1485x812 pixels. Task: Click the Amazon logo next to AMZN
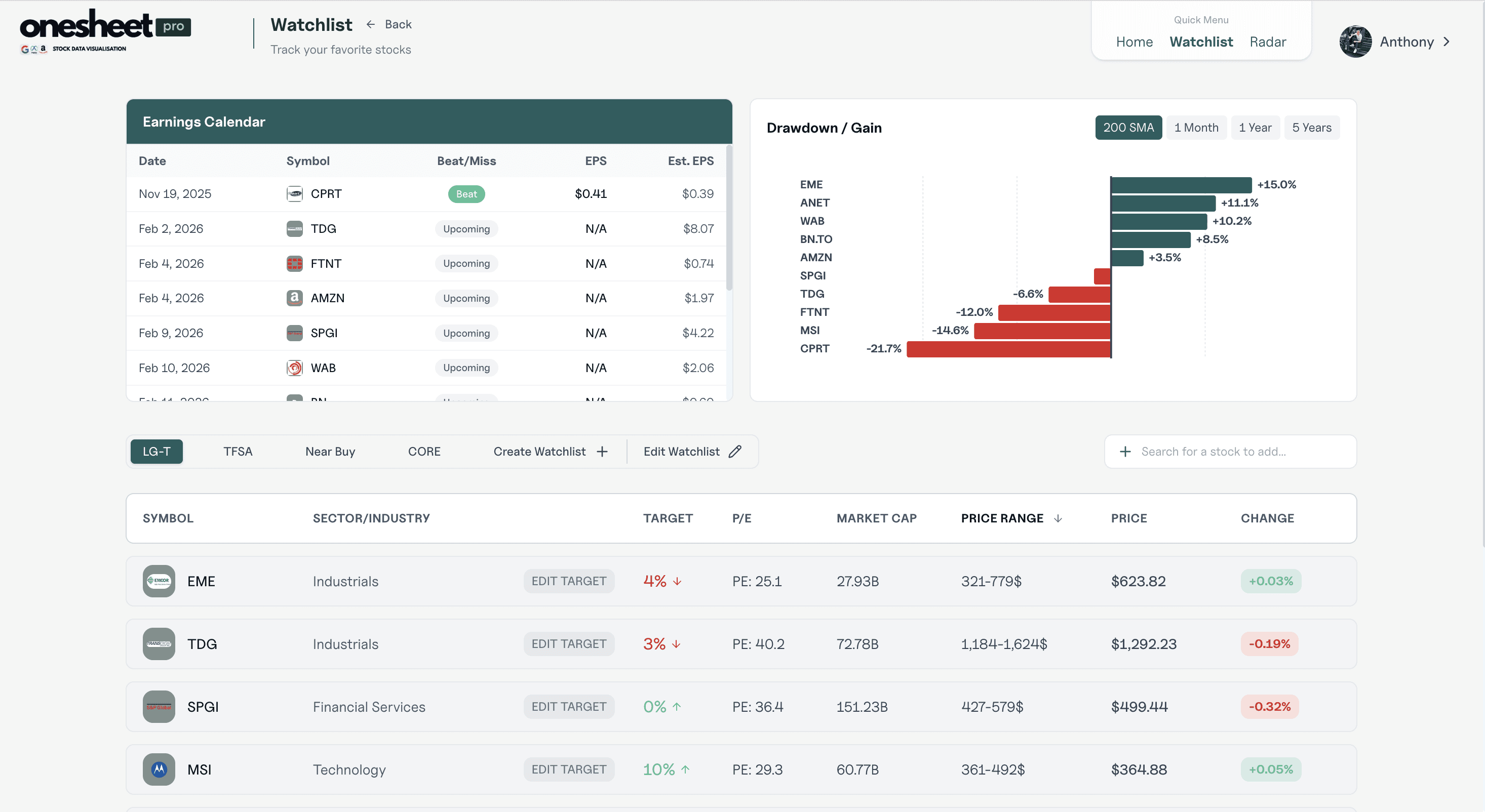(x=295, y=298)
